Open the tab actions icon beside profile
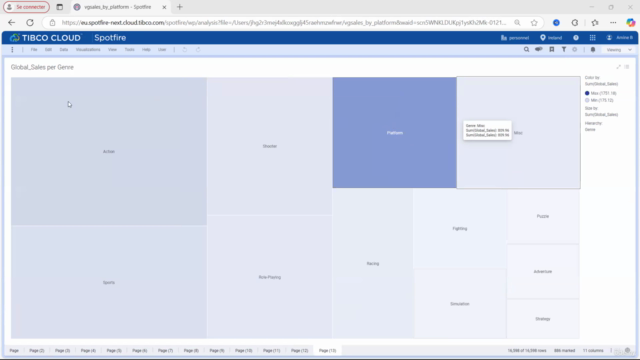This screenshot has height=360, width=640. click(60, 7)
